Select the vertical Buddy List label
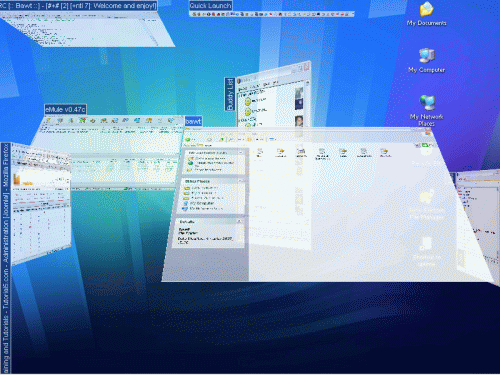Image resolution: width=500 pixels, height=375 pixels. 230,94
